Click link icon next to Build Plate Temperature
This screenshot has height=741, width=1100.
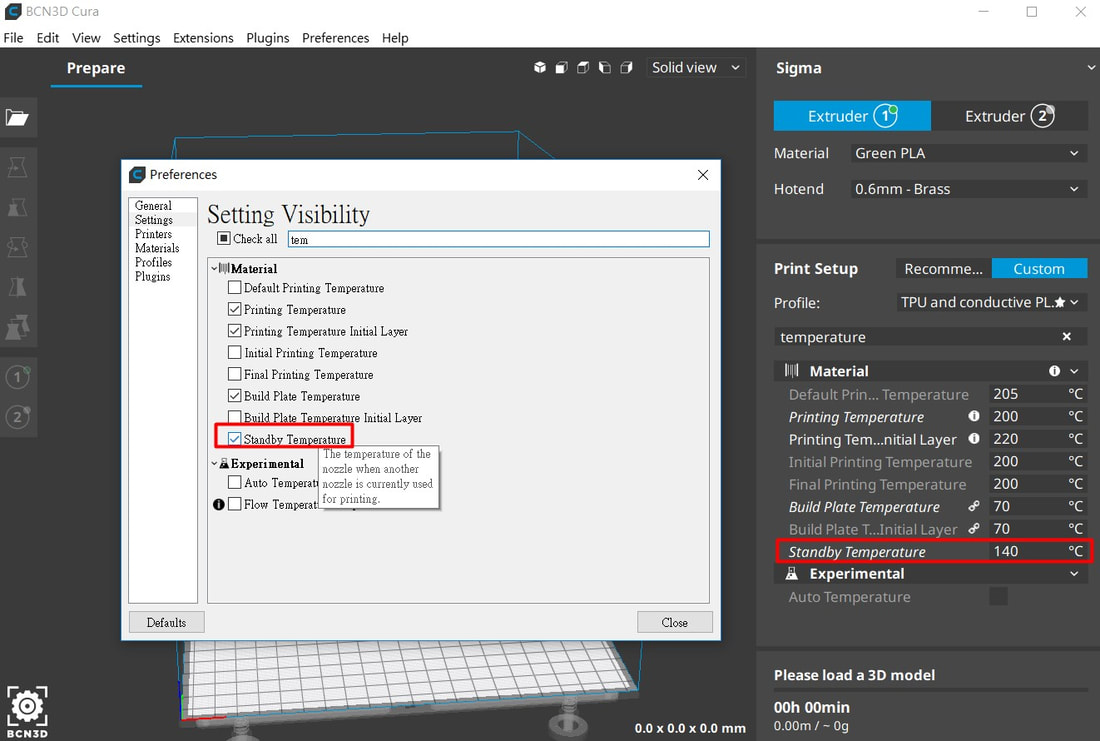pos(973,506)
